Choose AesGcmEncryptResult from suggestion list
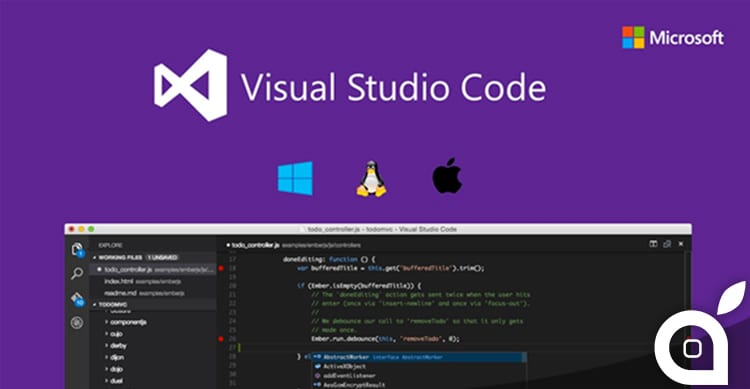 (x=419, y=385)
